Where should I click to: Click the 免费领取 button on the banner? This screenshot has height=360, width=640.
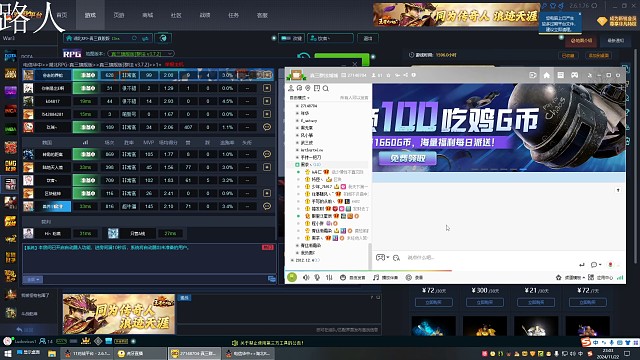tap(408, 158)
